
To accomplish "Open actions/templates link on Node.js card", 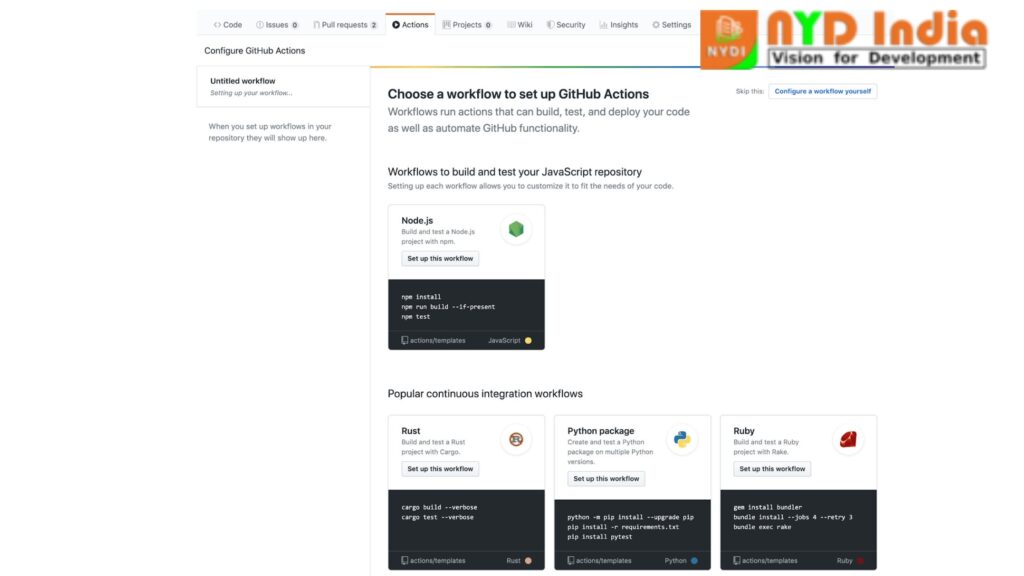I will click(433, 340).
